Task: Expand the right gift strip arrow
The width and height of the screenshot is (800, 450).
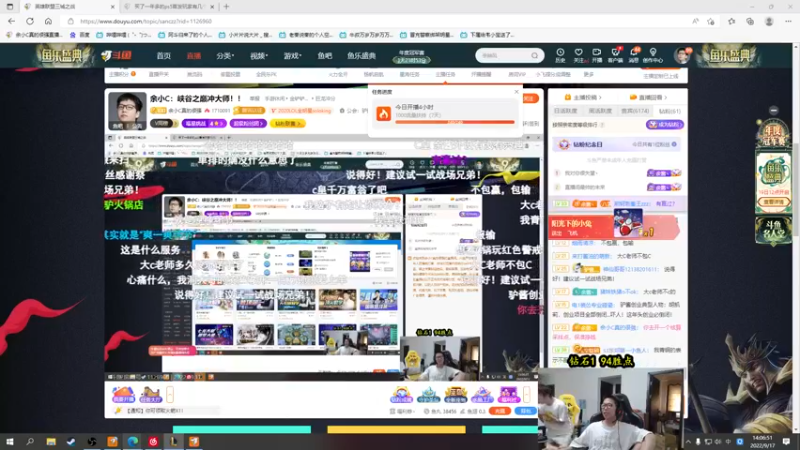Action: 527,394
